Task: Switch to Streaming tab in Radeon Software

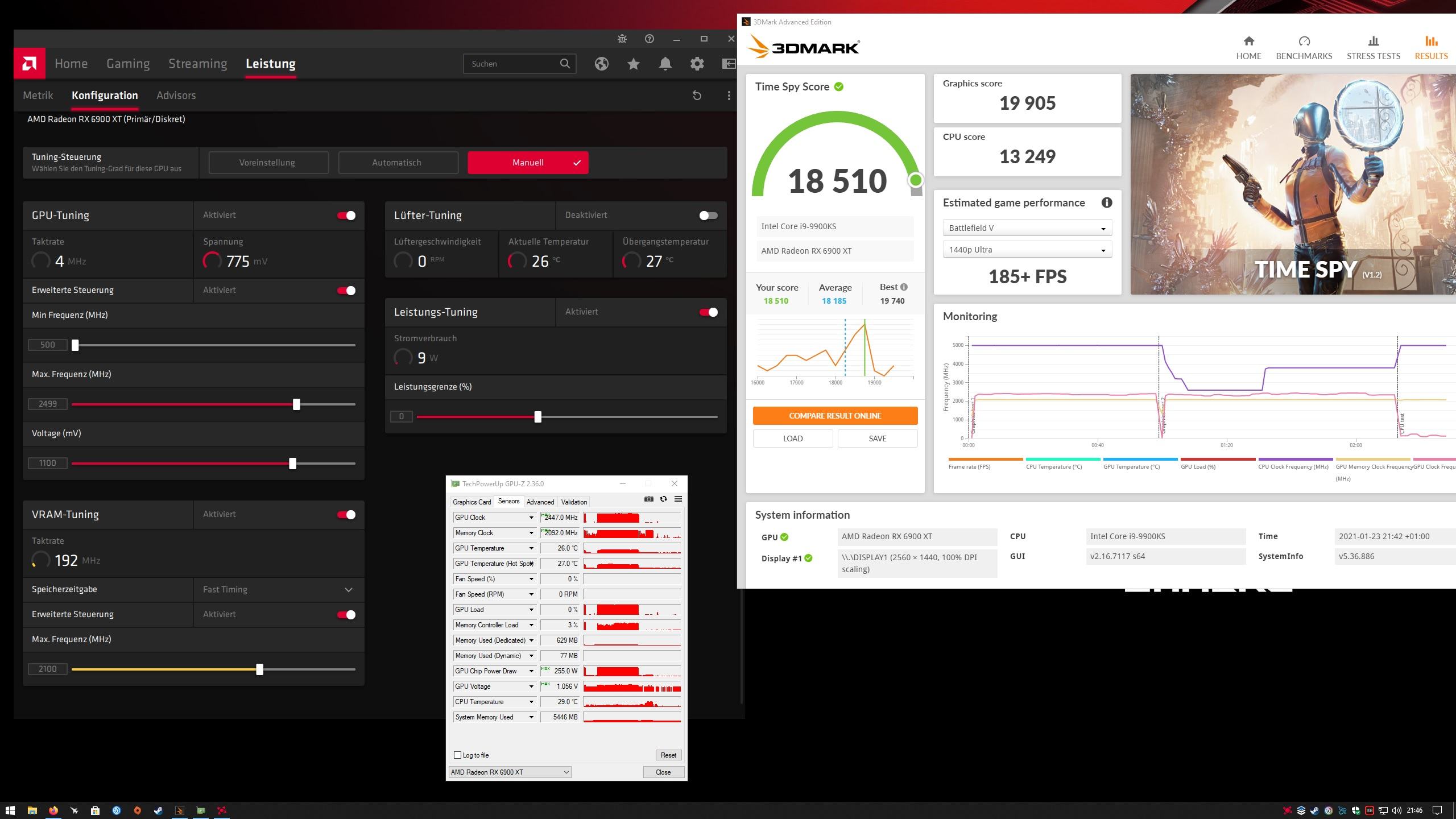Action: pos(198,64)
